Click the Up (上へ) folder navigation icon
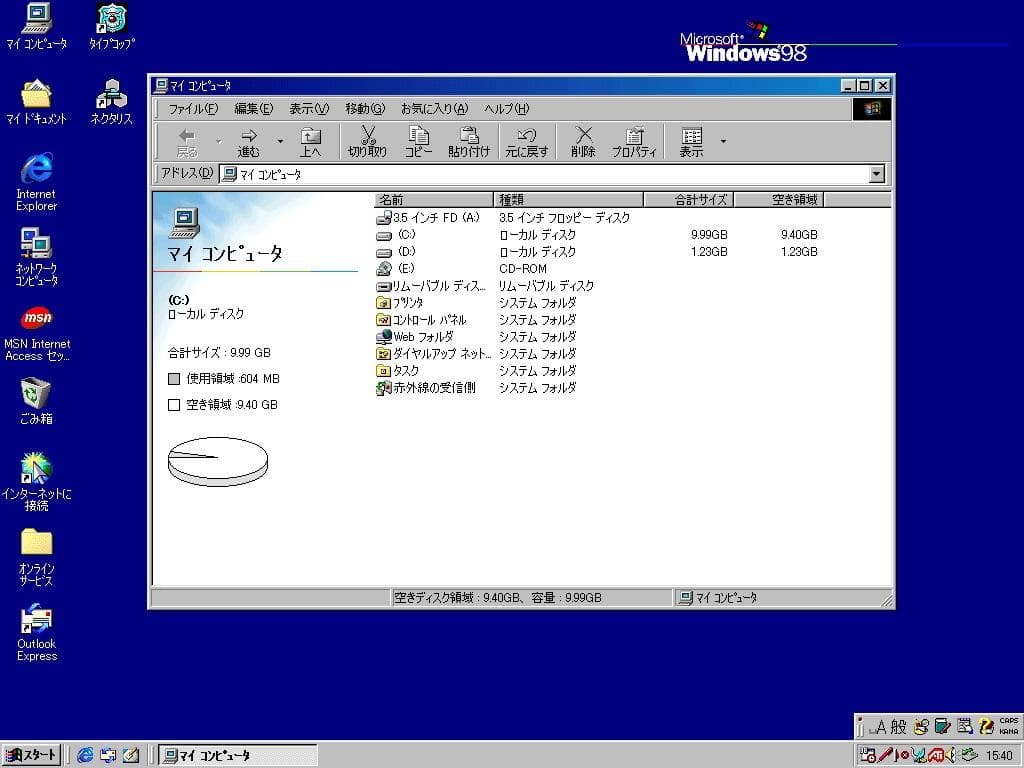The image size is (1024, 768). 311,140
